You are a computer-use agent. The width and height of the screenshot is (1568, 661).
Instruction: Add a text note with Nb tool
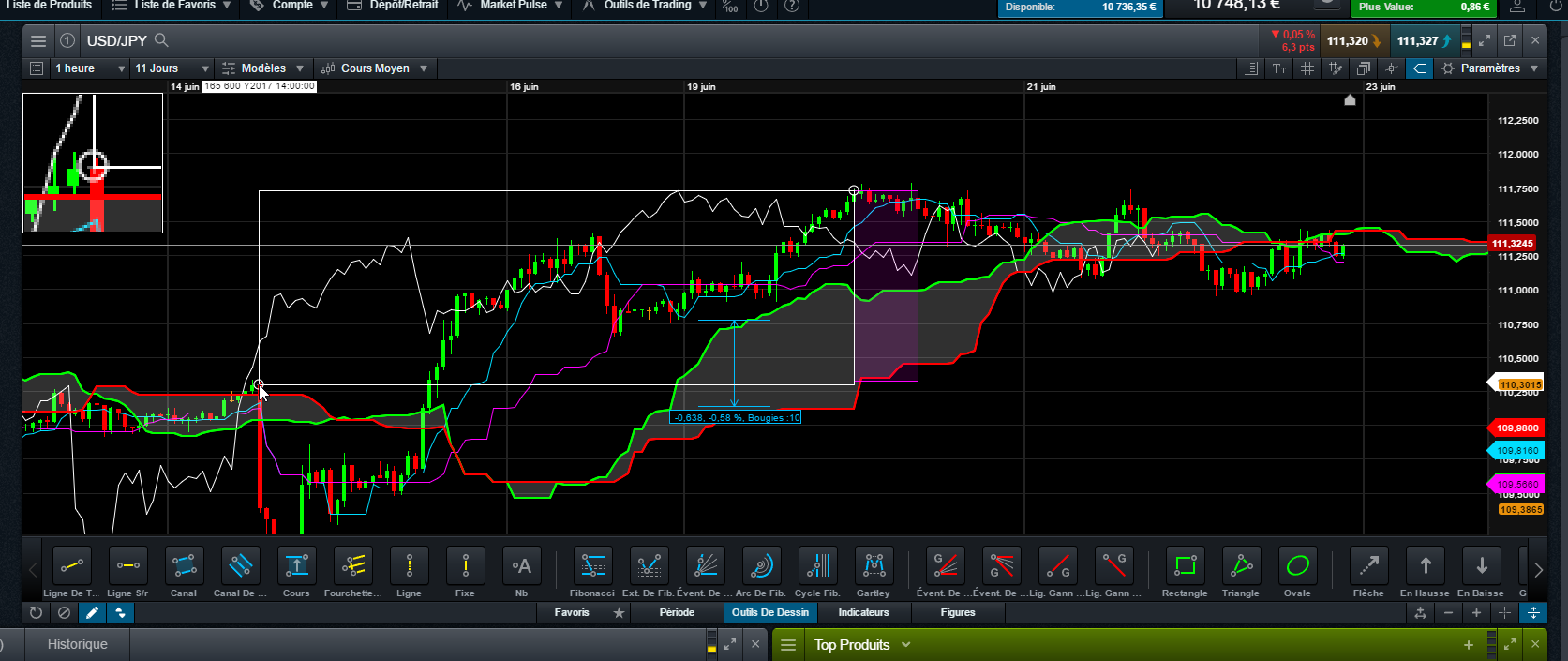pos(522,566)
